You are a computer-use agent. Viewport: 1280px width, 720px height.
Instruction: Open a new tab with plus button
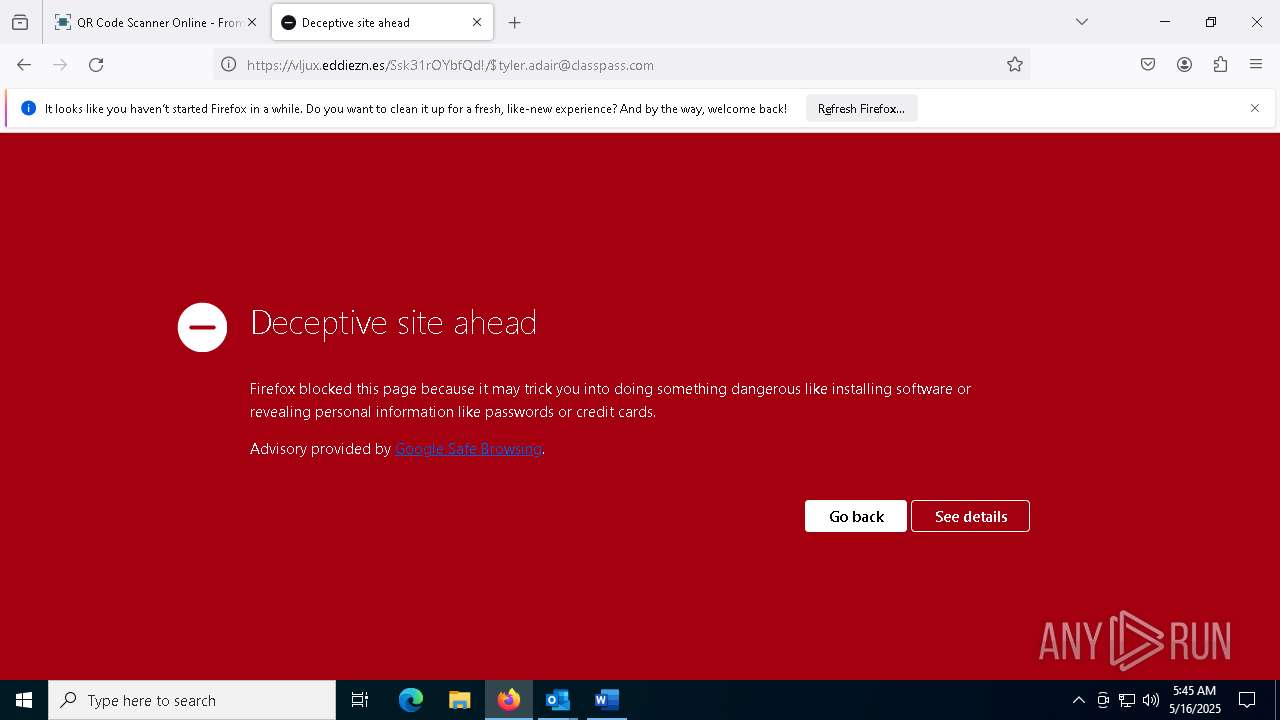(x=514, y=22)
